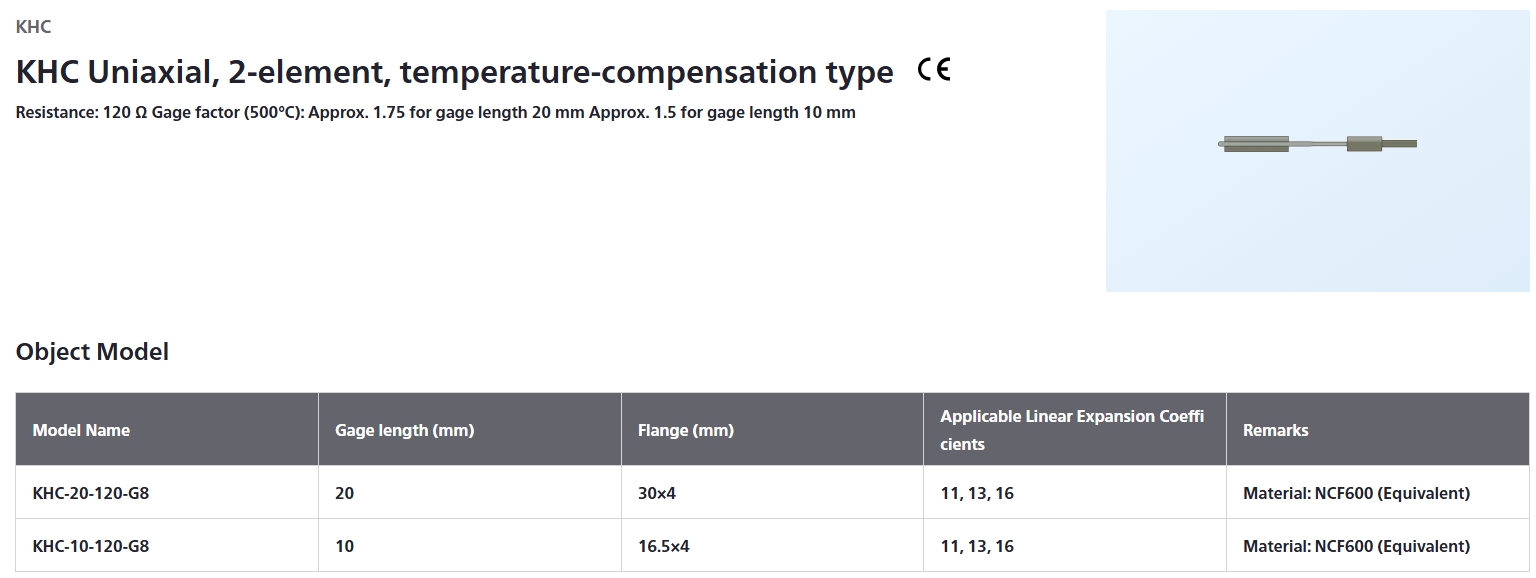Click the Material: NCF600 remark in the KHC-20-120-G8 row
This screenshot has width=1536, height=578.
tap(1356, 493)
